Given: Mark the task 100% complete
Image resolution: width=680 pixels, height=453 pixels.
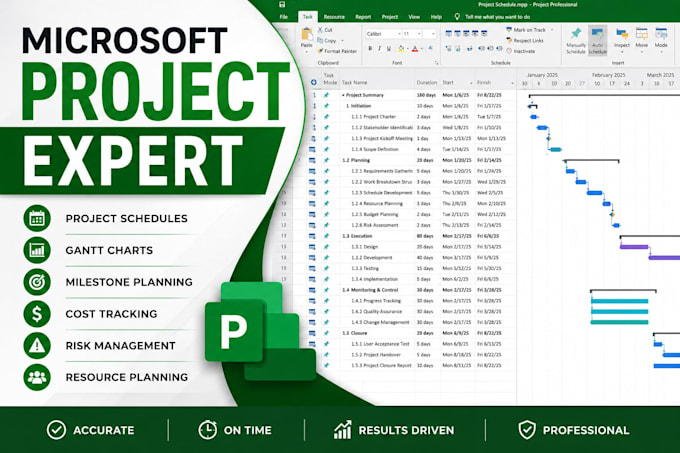Looking at the screenshot, I should pos(484,33).
